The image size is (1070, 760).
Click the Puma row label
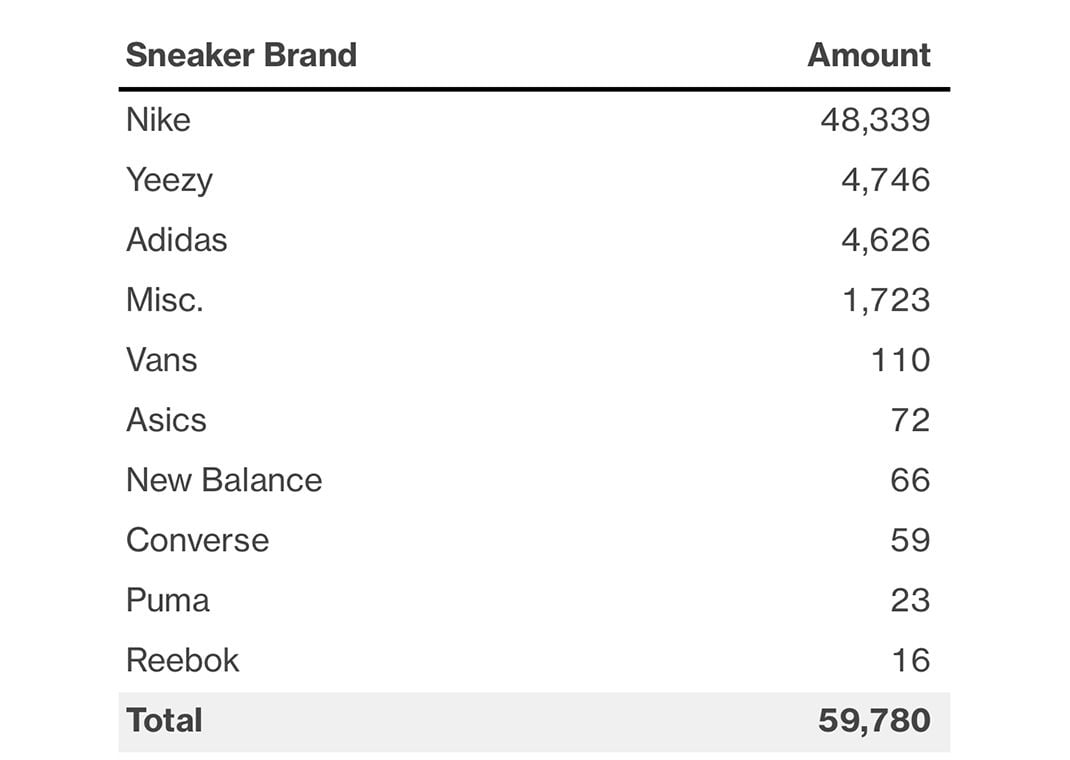point(167,600)
